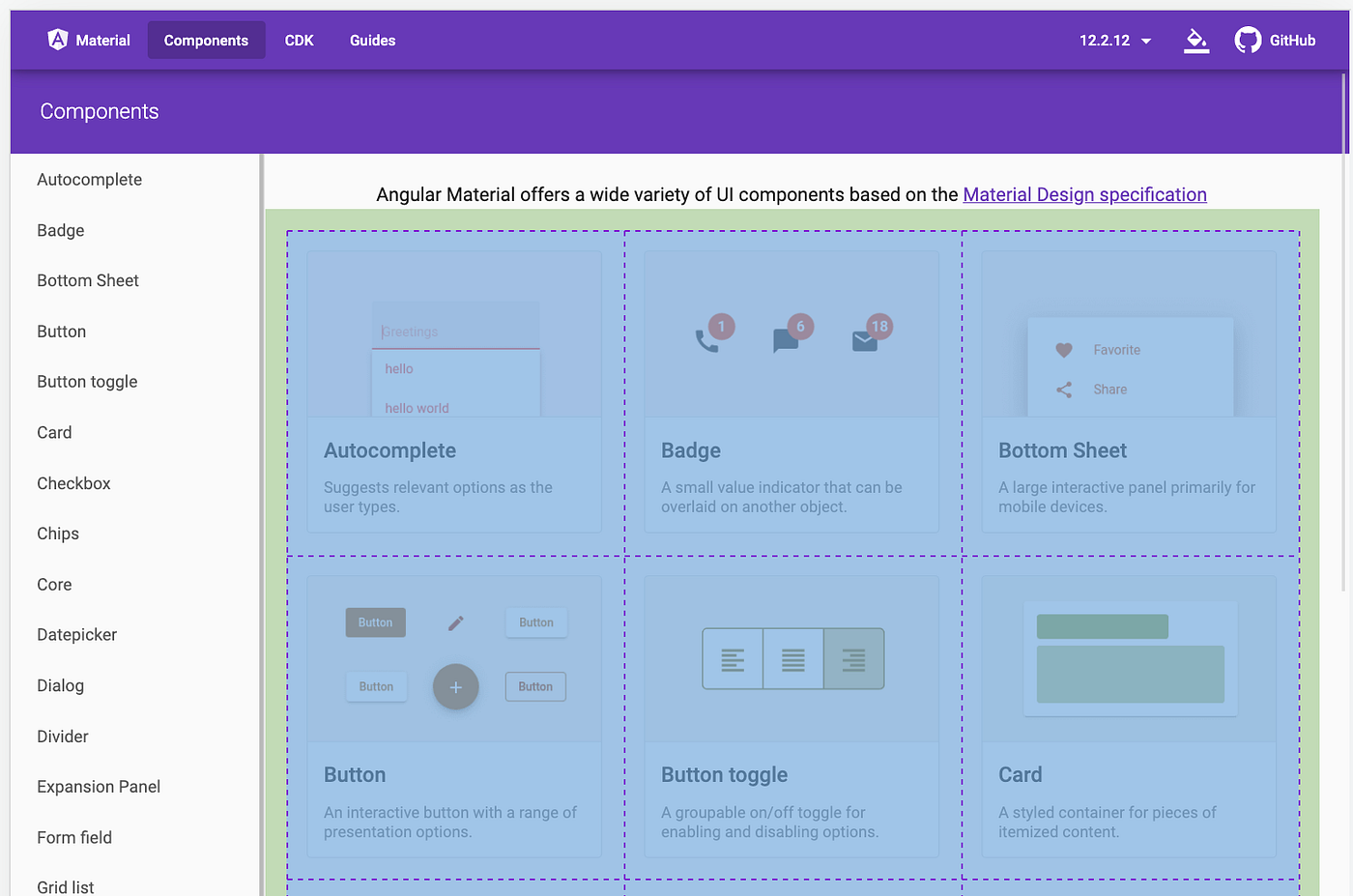Click the Components page heading
The height and width of the screenshot is (896, 1353).
point(100,111)
